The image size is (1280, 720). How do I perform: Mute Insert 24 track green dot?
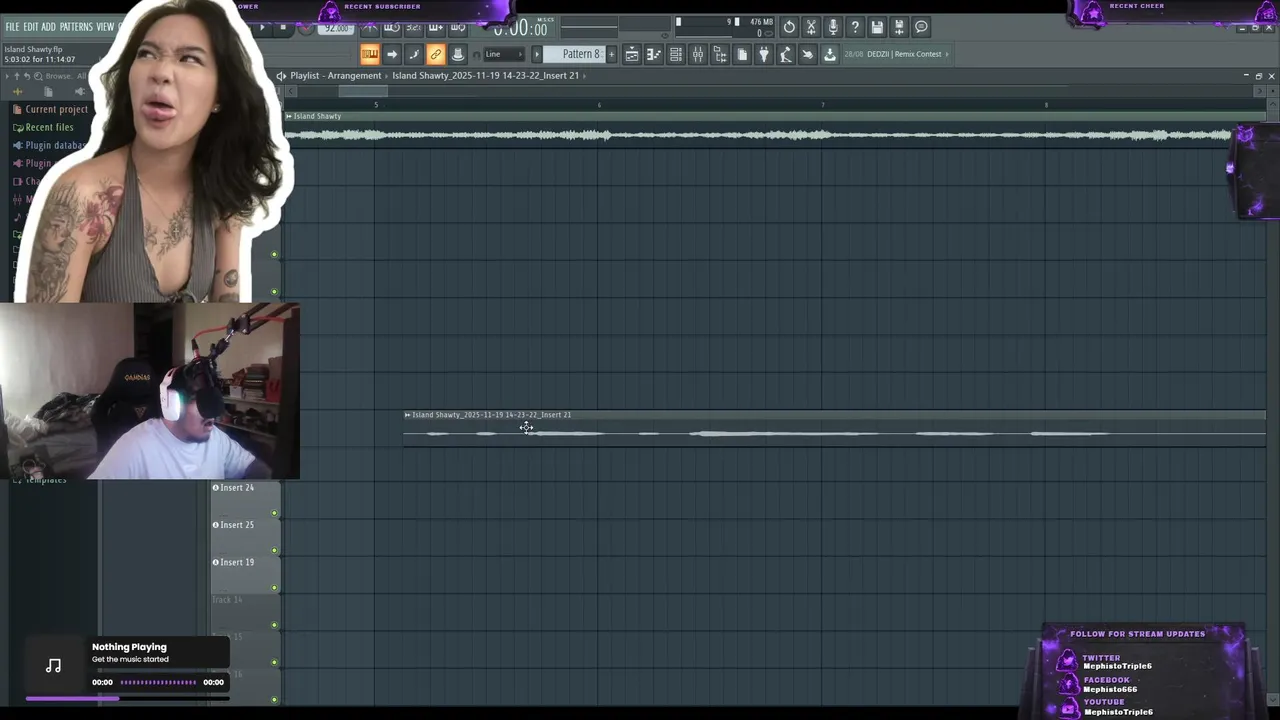pos(274,513)
